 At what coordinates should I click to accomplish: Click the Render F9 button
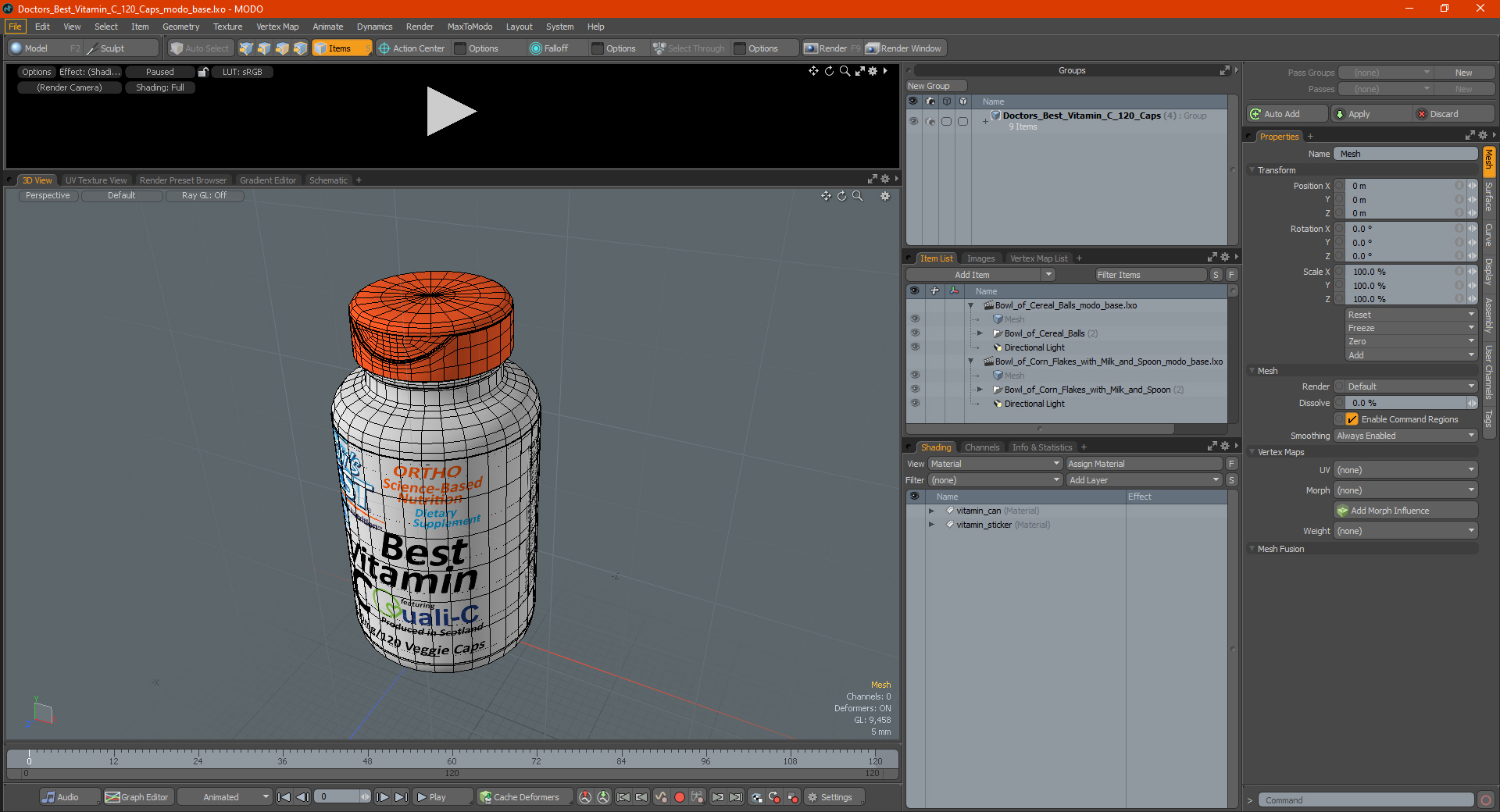click(x=832, y=48)
